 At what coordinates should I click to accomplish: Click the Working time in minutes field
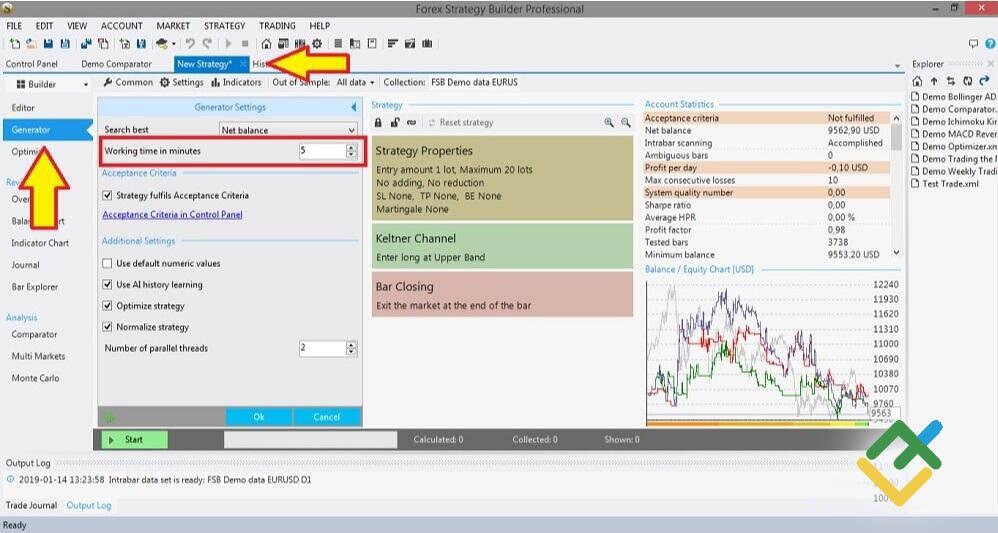click(321, 151)
